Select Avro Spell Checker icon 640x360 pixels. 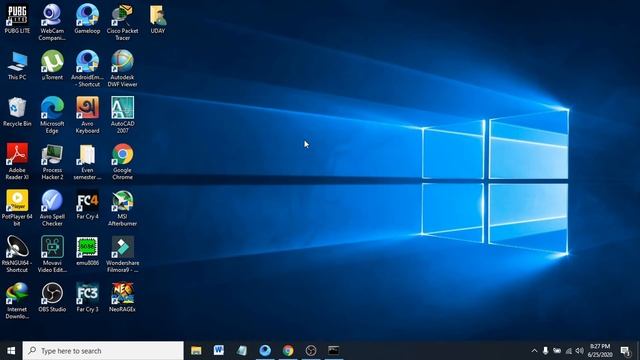tap(52, 208)
